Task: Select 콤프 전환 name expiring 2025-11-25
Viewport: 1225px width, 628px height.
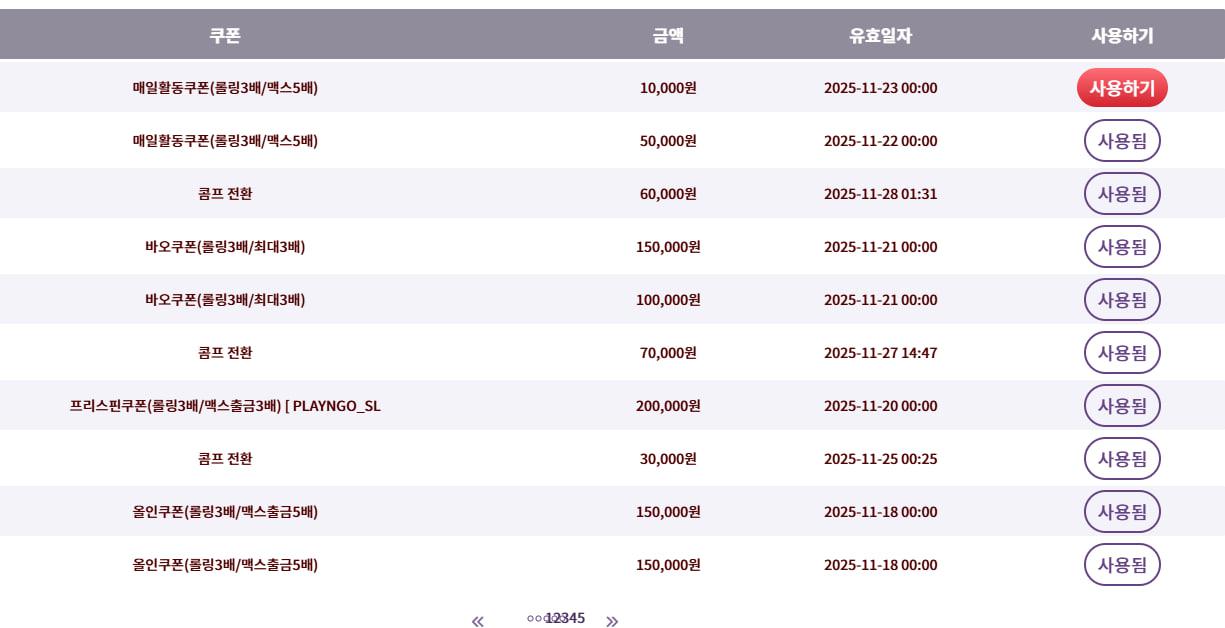Action: (x=225, y=459)
